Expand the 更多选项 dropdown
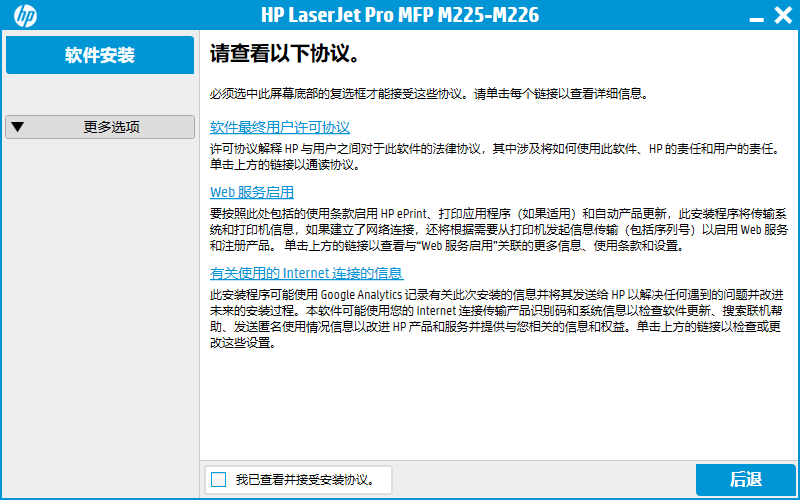The width and height of the screenshot is (800, 500). pos(100,127)
